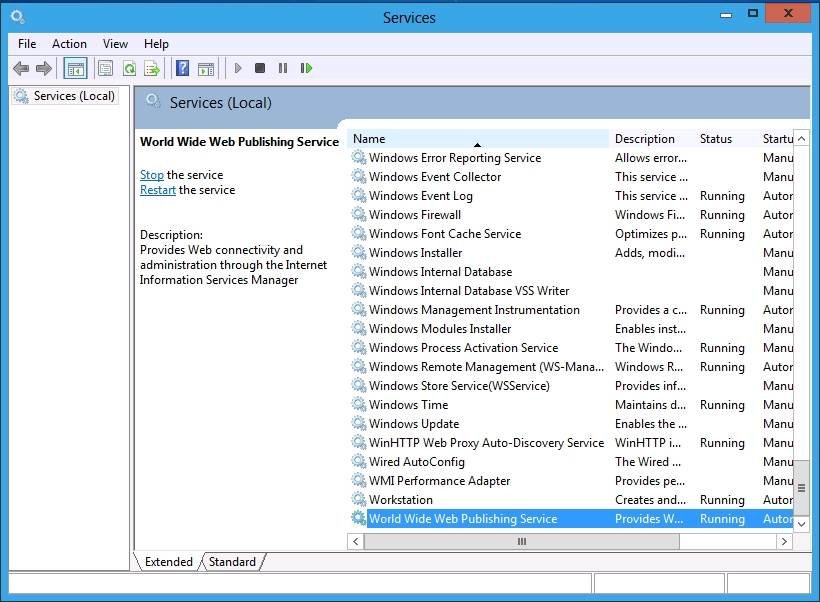
Task: Click gear icon beside World Wide Web Publishing Service
Action: coord(359,518)
